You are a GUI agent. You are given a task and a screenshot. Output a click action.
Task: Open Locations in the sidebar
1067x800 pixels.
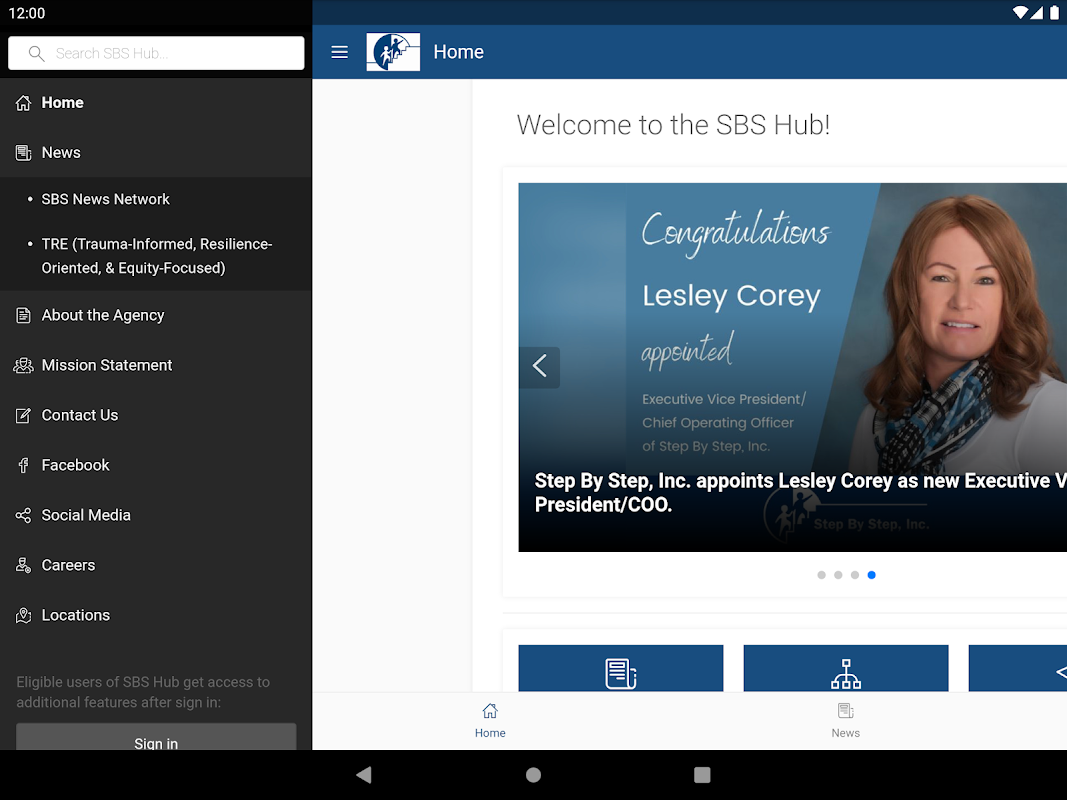point(156,615)
